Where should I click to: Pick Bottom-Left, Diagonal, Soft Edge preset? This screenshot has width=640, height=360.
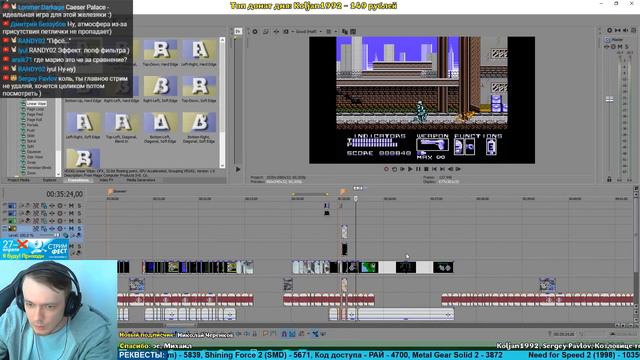[160, 127]
